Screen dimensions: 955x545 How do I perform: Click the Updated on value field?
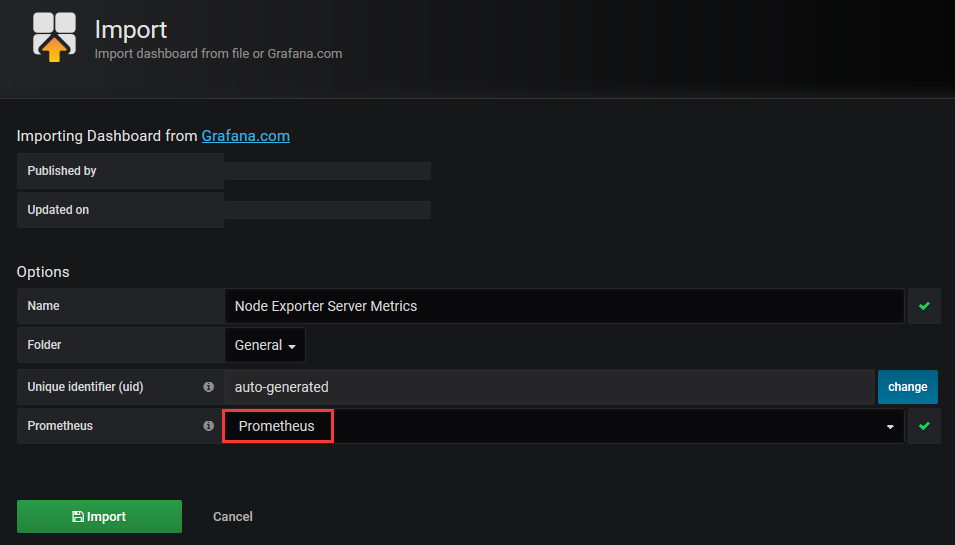click(328, 209)
